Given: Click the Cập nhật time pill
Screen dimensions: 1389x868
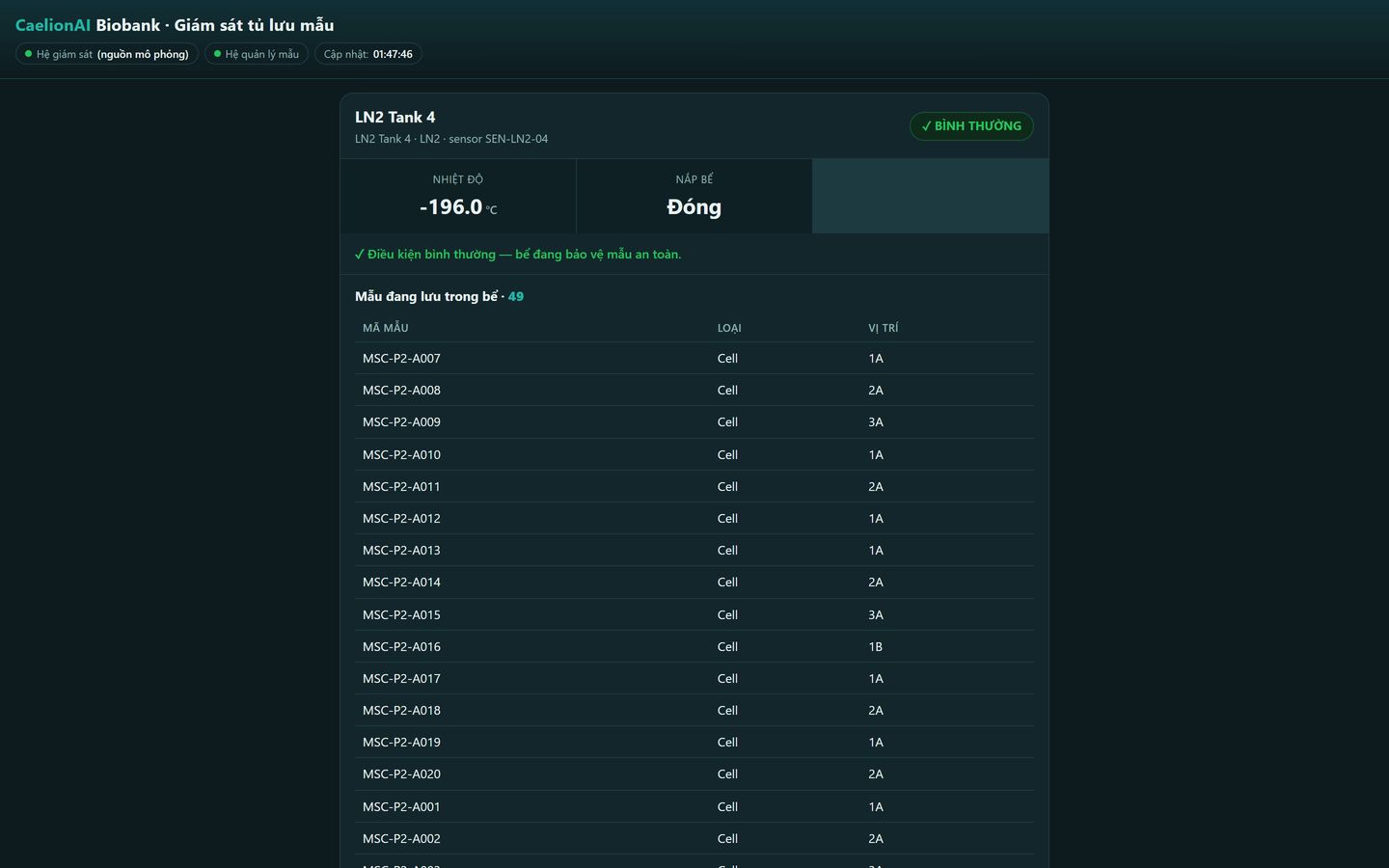Looking at the screenshot, I should [368, 54].
